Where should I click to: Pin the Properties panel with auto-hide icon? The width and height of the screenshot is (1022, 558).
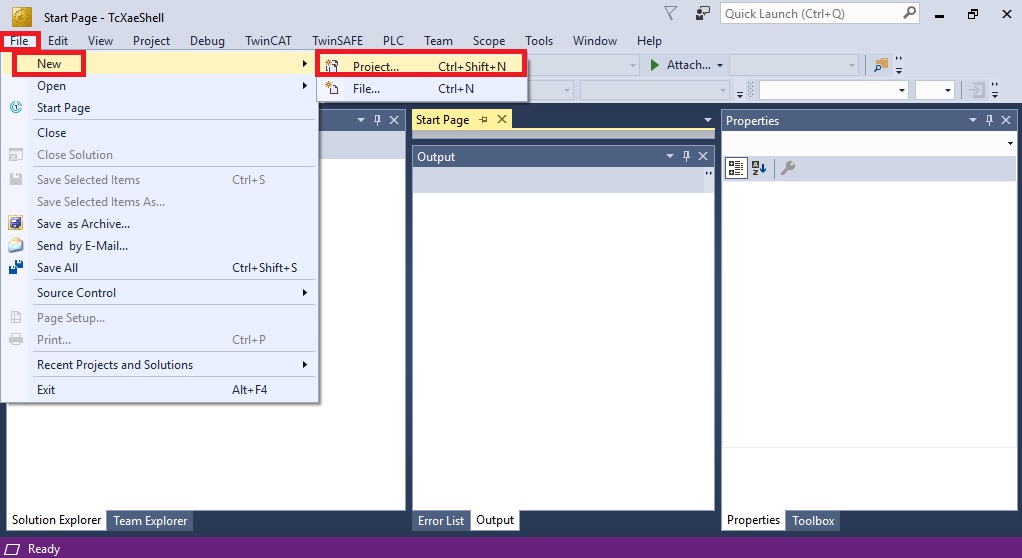[989, 120]
